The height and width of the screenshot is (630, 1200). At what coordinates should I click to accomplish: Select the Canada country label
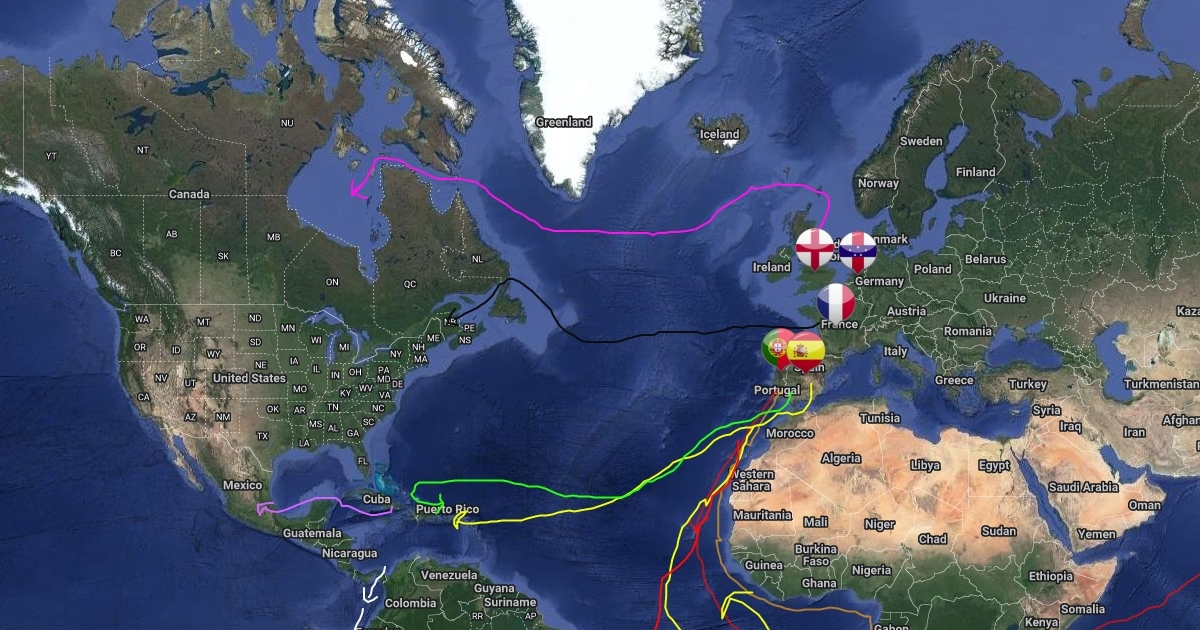pos(189,194)
